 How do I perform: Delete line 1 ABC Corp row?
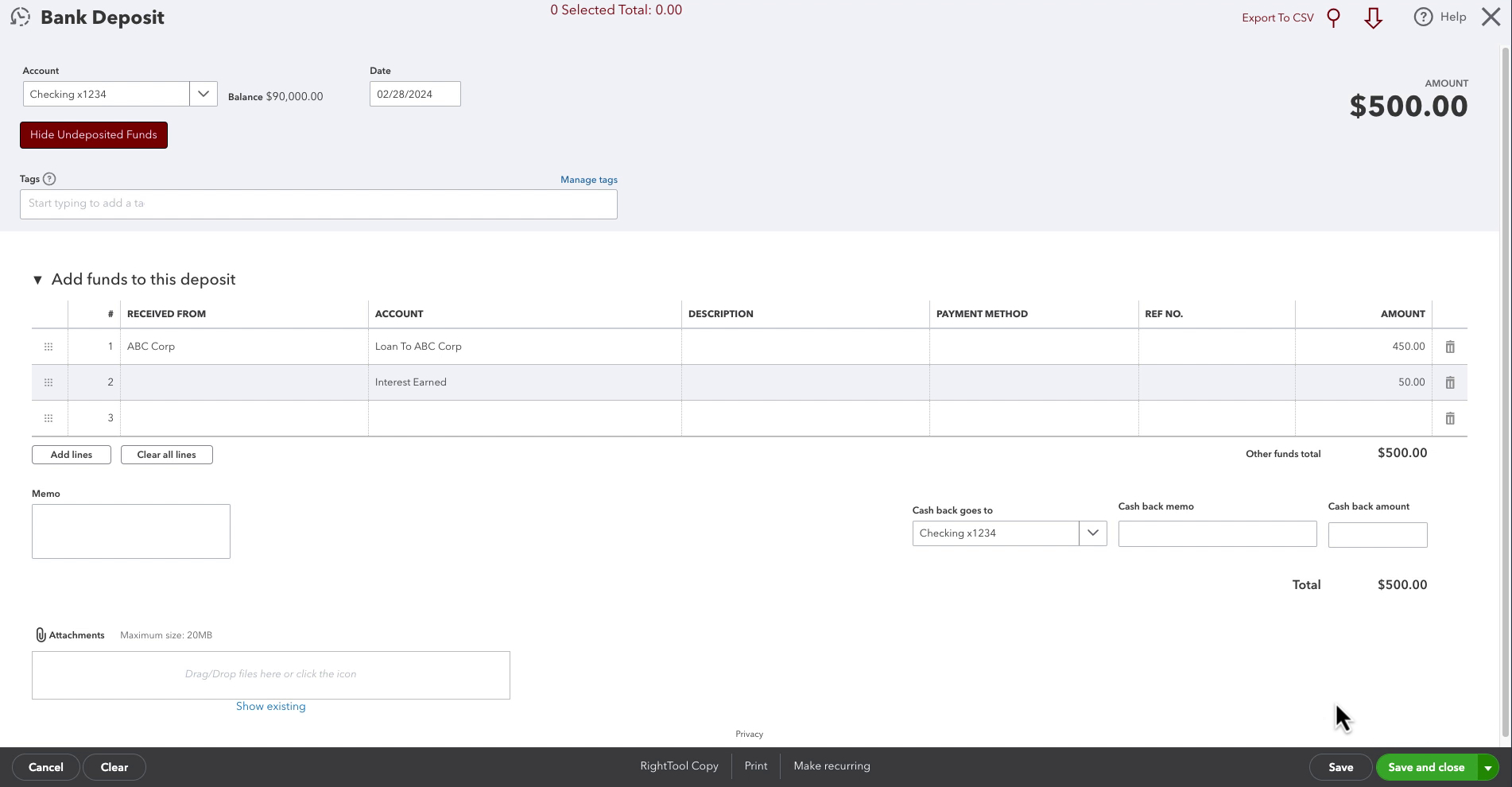point(1450,347)
